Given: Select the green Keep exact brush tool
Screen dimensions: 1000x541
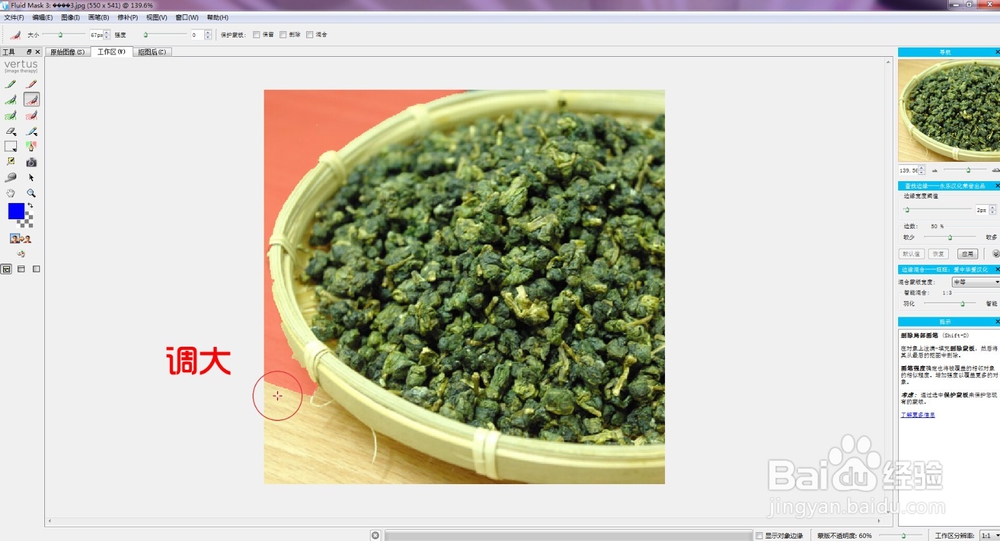Looking at the screenshot, I should point(11,84).
